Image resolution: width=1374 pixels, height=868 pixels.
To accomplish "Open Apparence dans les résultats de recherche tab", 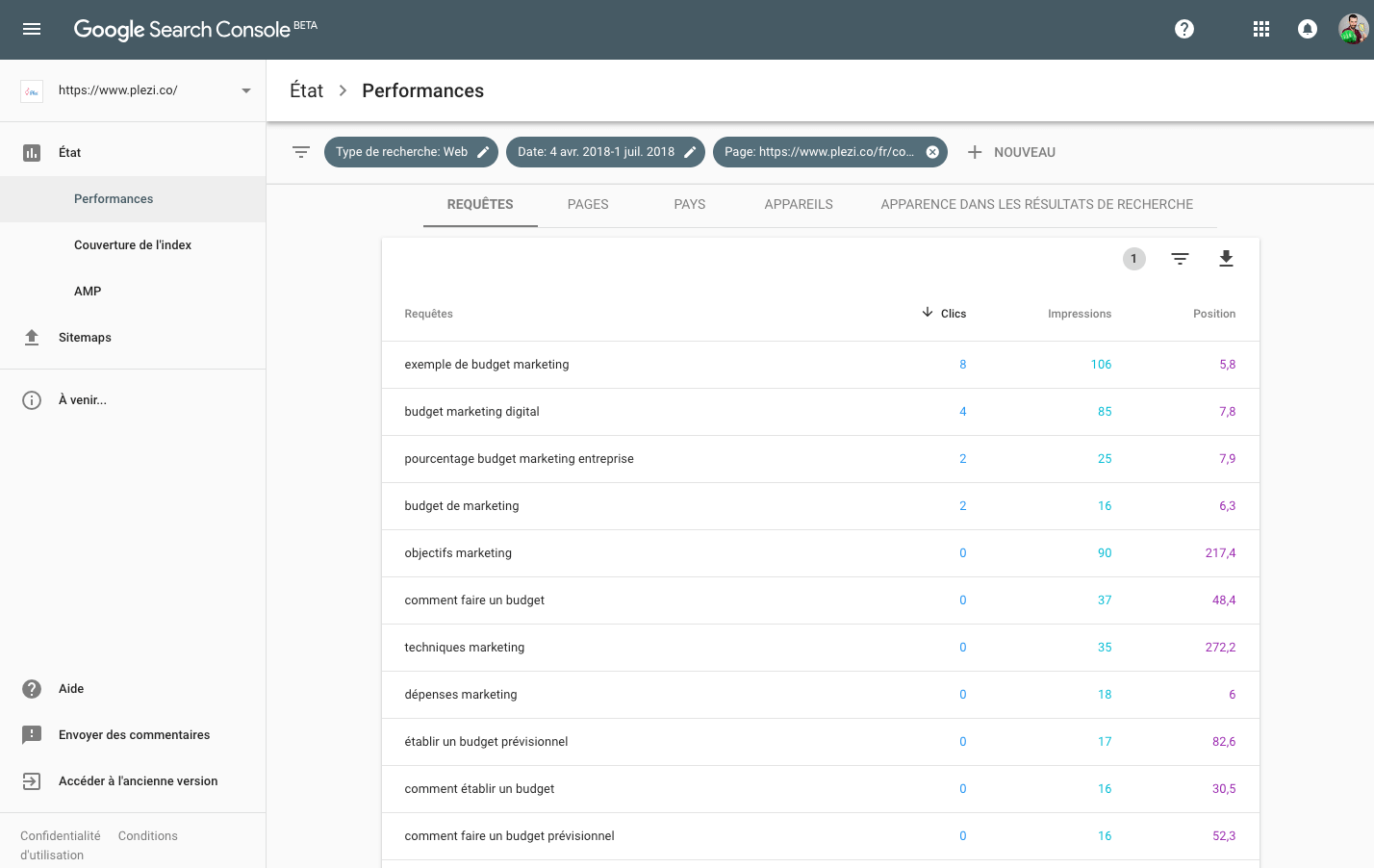I will (x=1037, y=204).
